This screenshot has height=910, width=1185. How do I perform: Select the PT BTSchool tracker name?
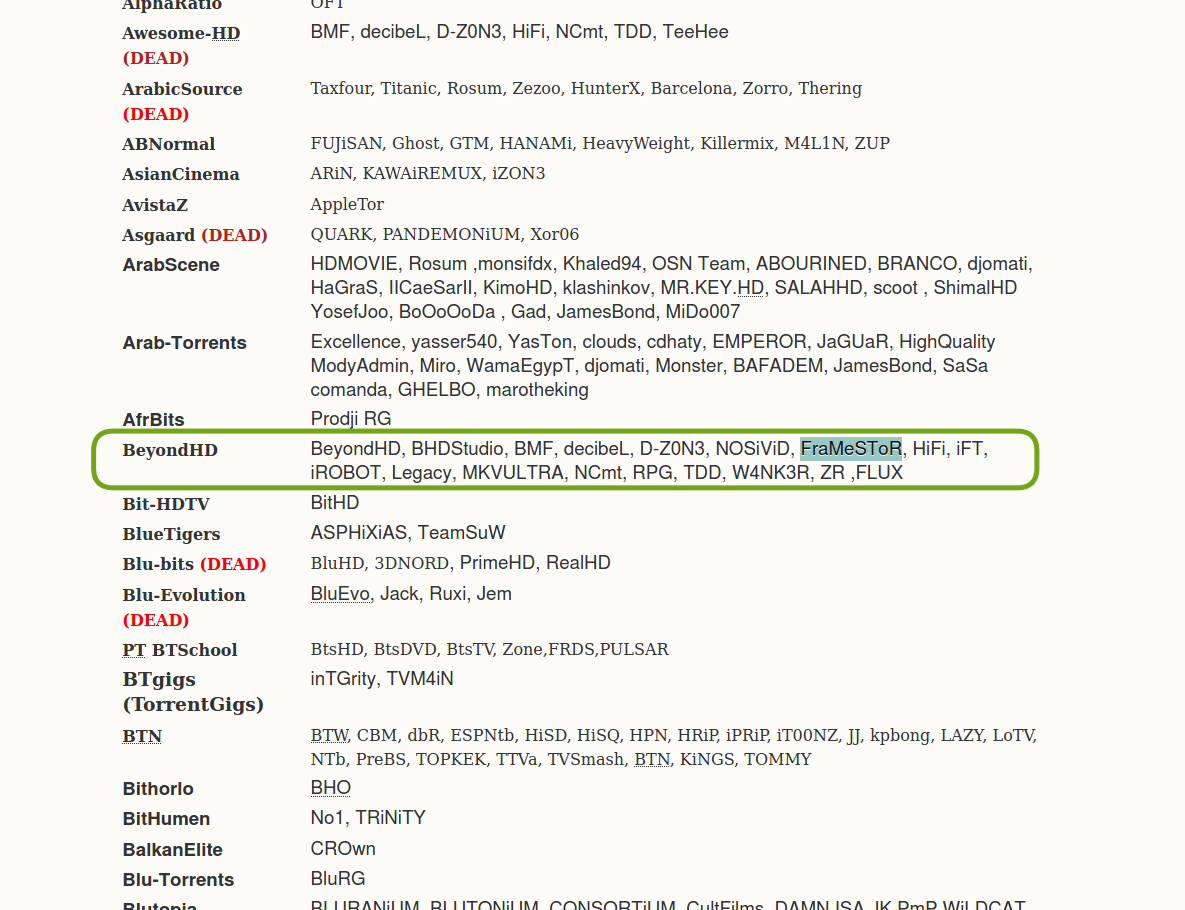click(180, 650)
